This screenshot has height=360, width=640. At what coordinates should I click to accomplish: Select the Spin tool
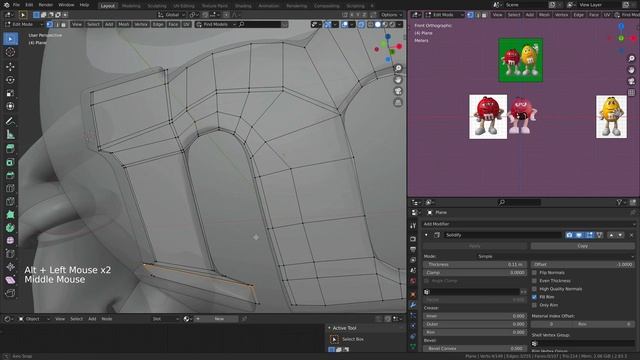(x=10, y=227)
